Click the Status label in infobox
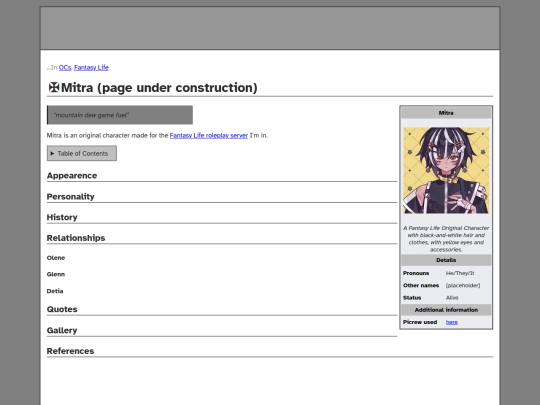Screen dimensions: 540x405 pos(412,298)
